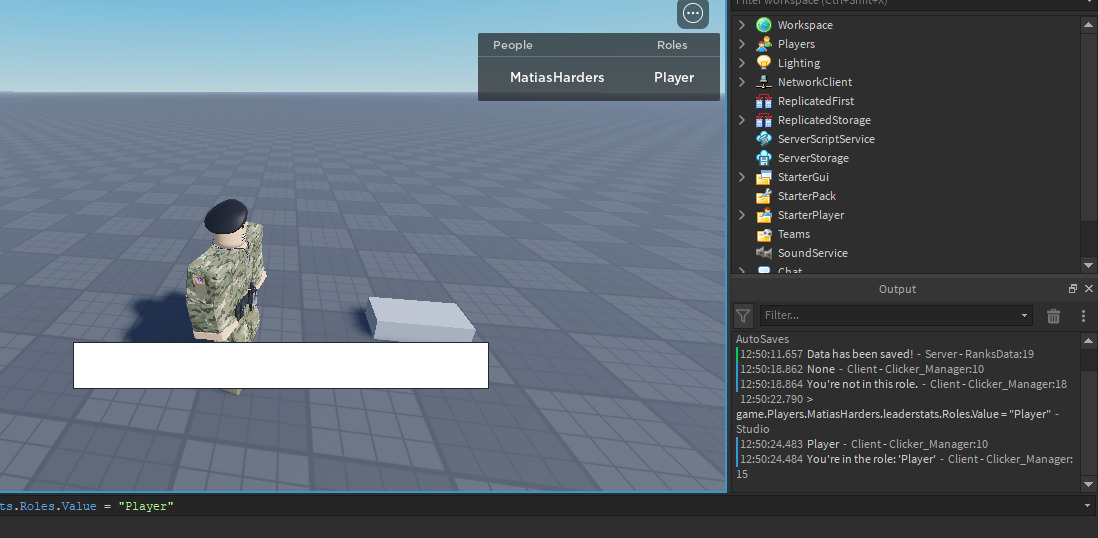Click the People leaderboard header
Viewport: 1098px width, 538px height.
pyautogui.click(x=513, y=45)
